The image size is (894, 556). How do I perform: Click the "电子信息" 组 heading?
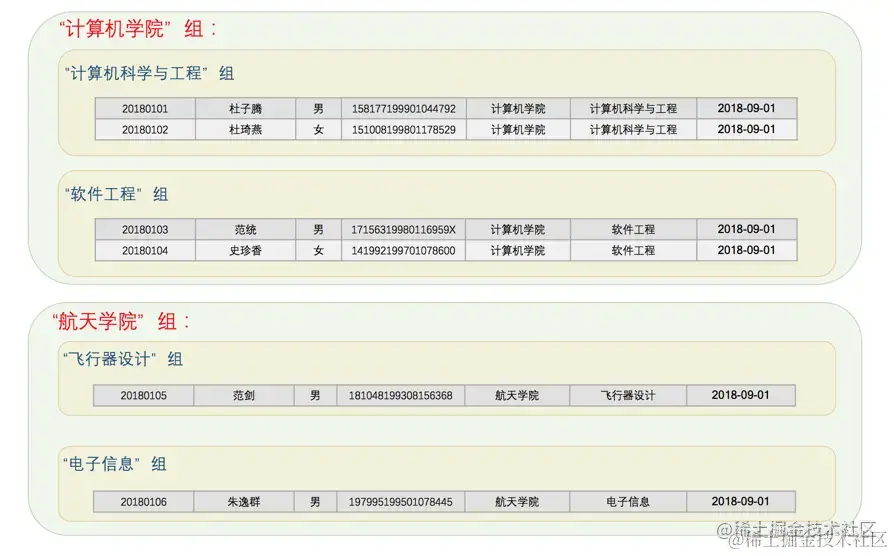click(x=115, y=464)
